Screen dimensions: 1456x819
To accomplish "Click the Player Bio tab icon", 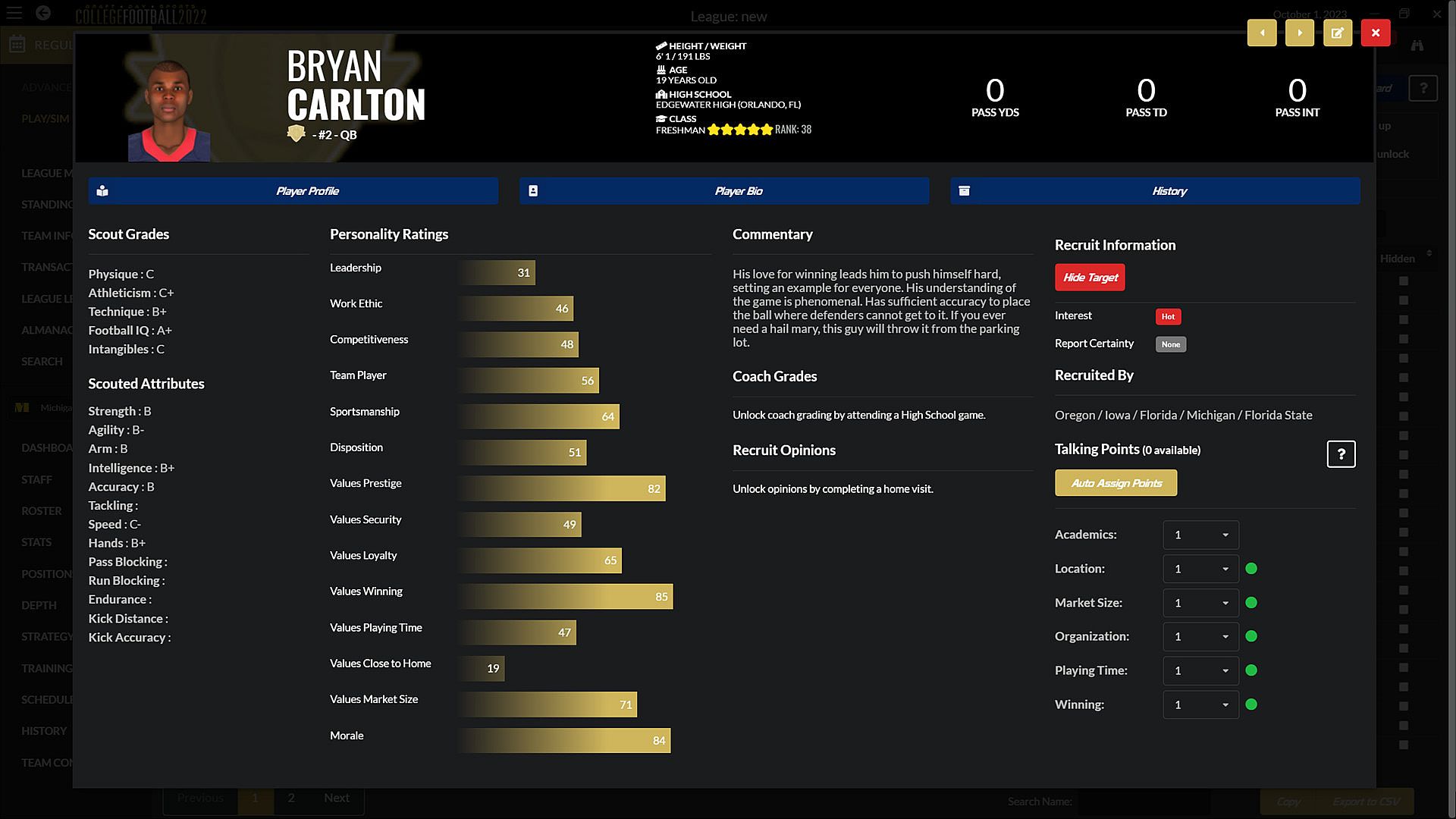I will tap(533, 191).
